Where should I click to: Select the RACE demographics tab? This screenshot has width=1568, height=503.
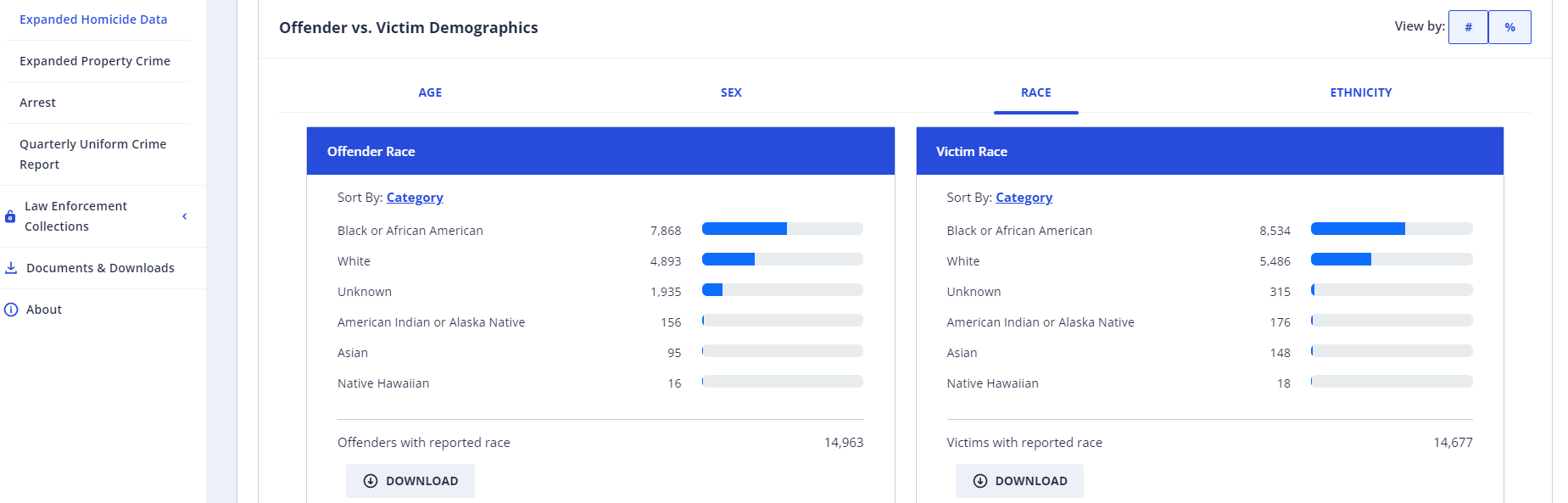click(x=1036, y=92)
